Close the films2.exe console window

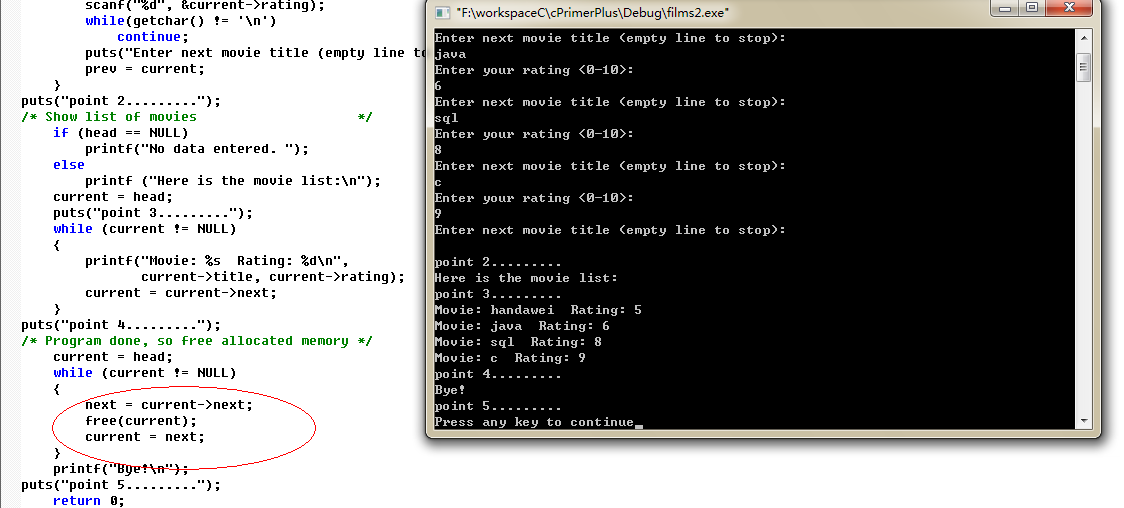pyautogui.click(x=1070, y=7)
